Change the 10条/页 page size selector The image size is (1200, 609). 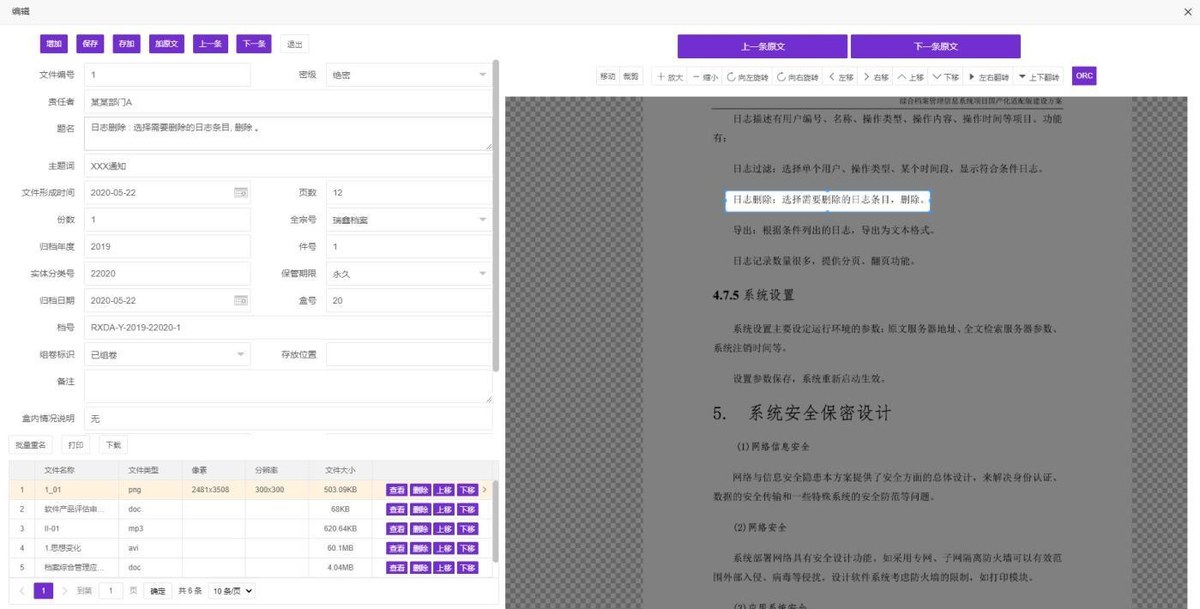[231, 591]
